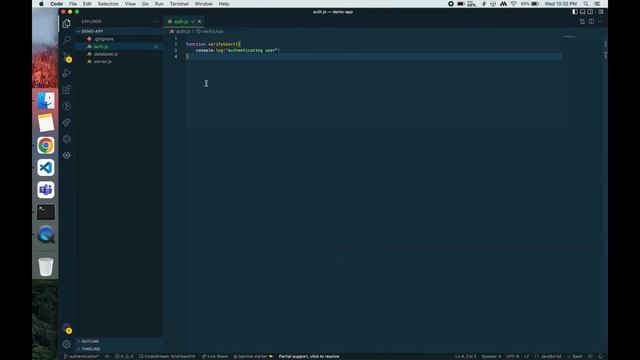Change the UTF-8 file encoding
The image size is (640, 360).
tap(512, 356)
